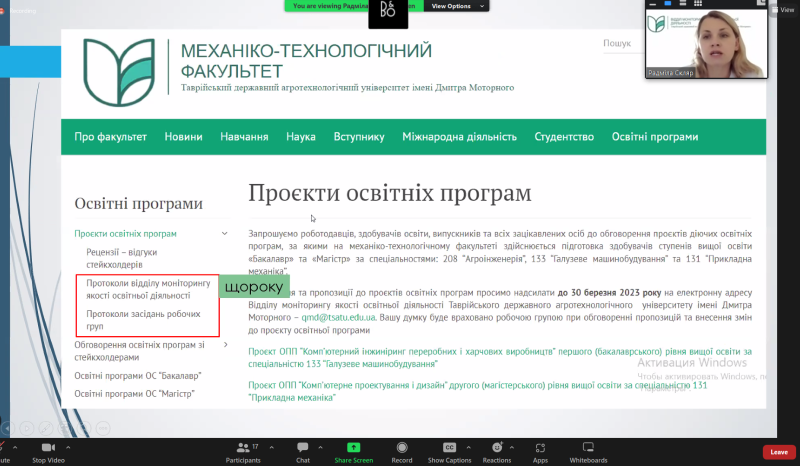Leave the meeting

[x=779, y=452]
